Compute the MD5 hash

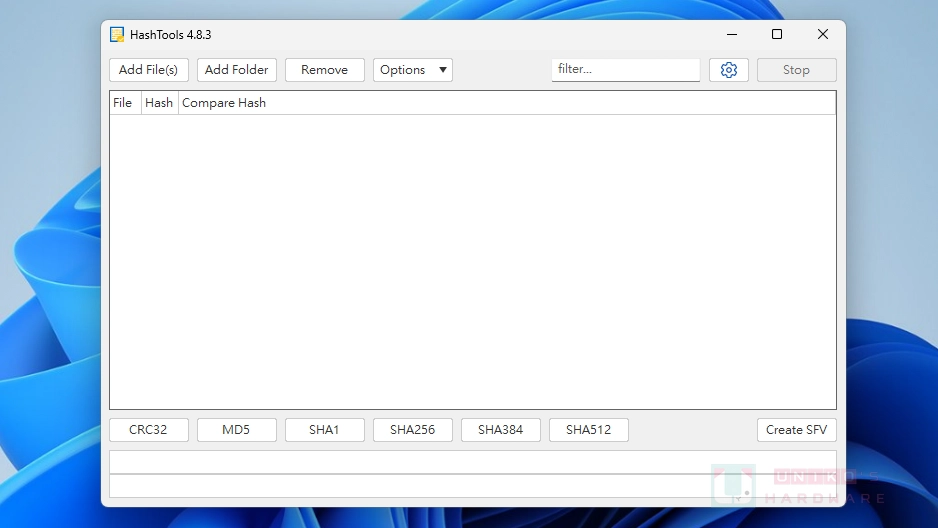[x=237, y=430]
